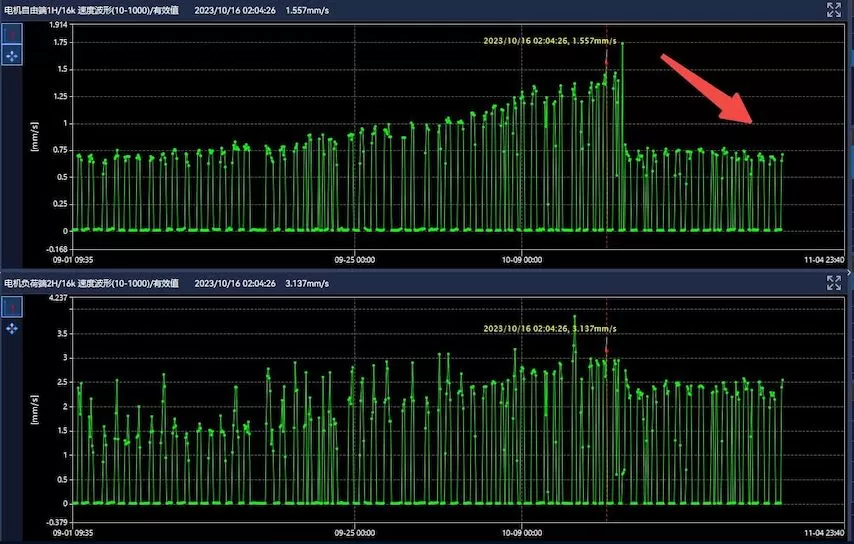This screenshot has height=544, width=854.
Task: Click the highest spike in the bottom chart
Action: click(x=574, y=318)
